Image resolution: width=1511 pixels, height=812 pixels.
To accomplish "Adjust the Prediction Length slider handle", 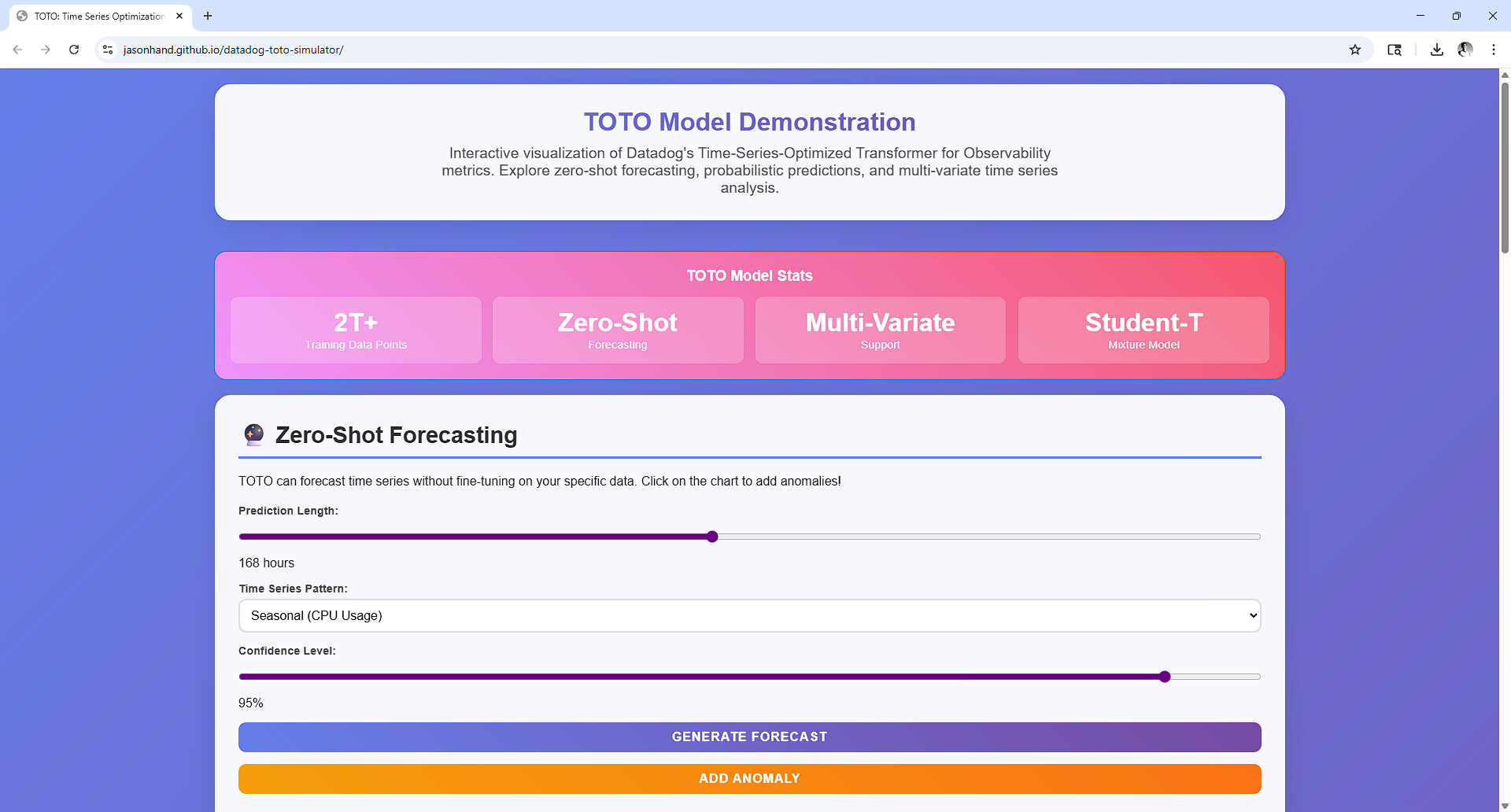I will coord(712,537).
